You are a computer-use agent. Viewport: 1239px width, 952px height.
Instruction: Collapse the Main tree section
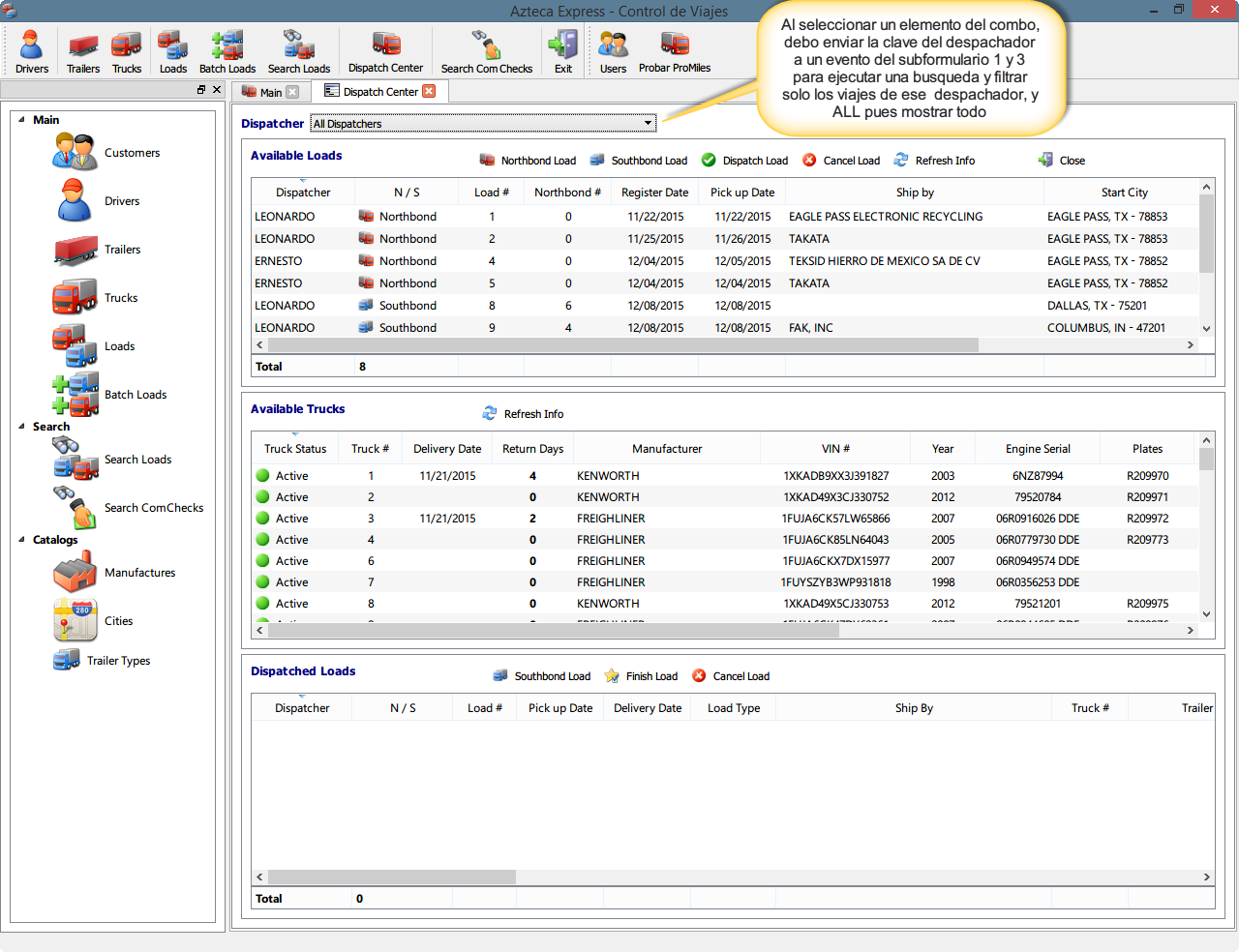pyautogui.click(x=21, y=120)
